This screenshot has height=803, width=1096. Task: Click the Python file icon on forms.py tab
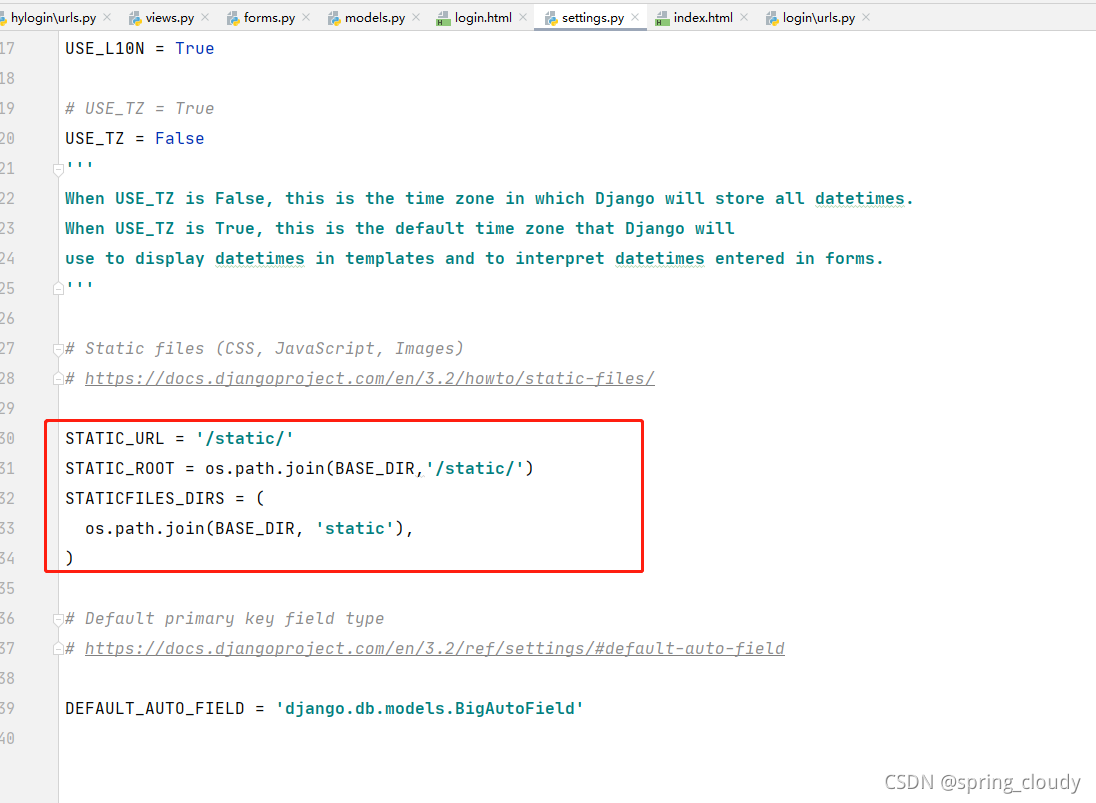[233, 18]
